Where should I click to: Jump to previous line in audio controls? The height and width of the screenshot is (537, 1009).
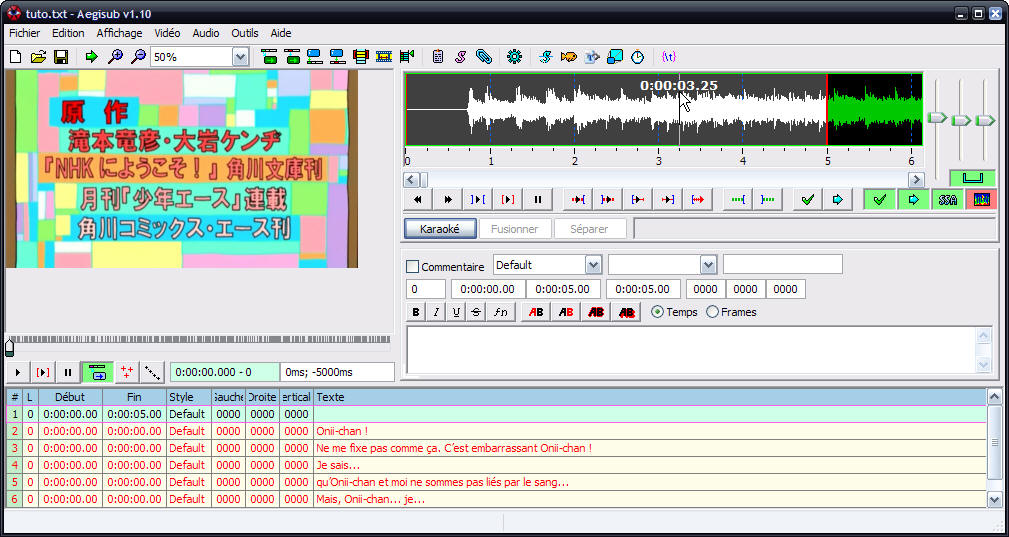pos(418,199)
